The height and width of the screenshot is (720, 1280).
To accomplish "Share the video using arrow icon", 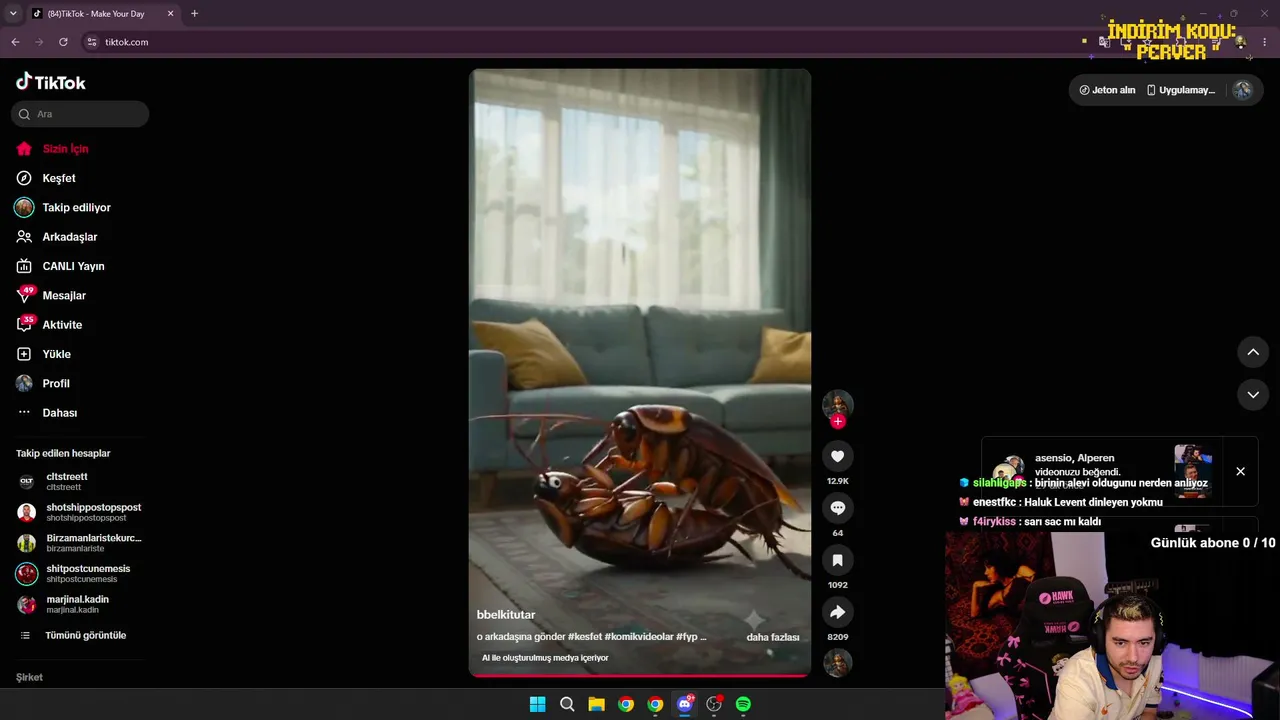I will click(837, 612).
